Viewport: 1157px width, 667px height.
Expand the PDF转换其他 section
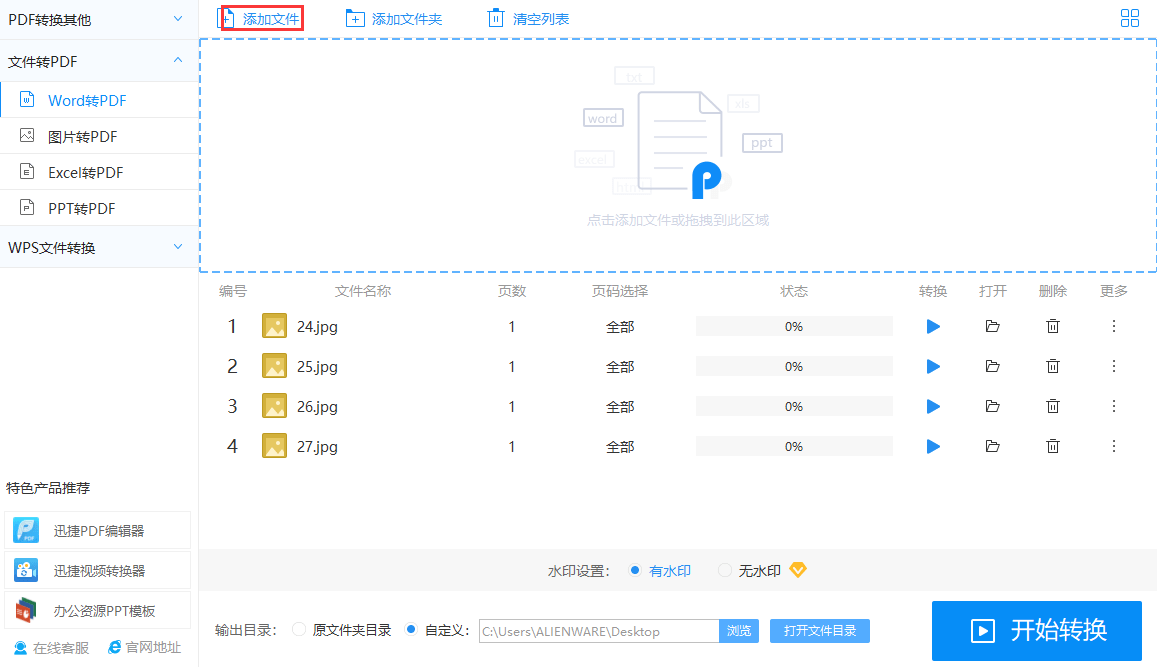point(99,19)
